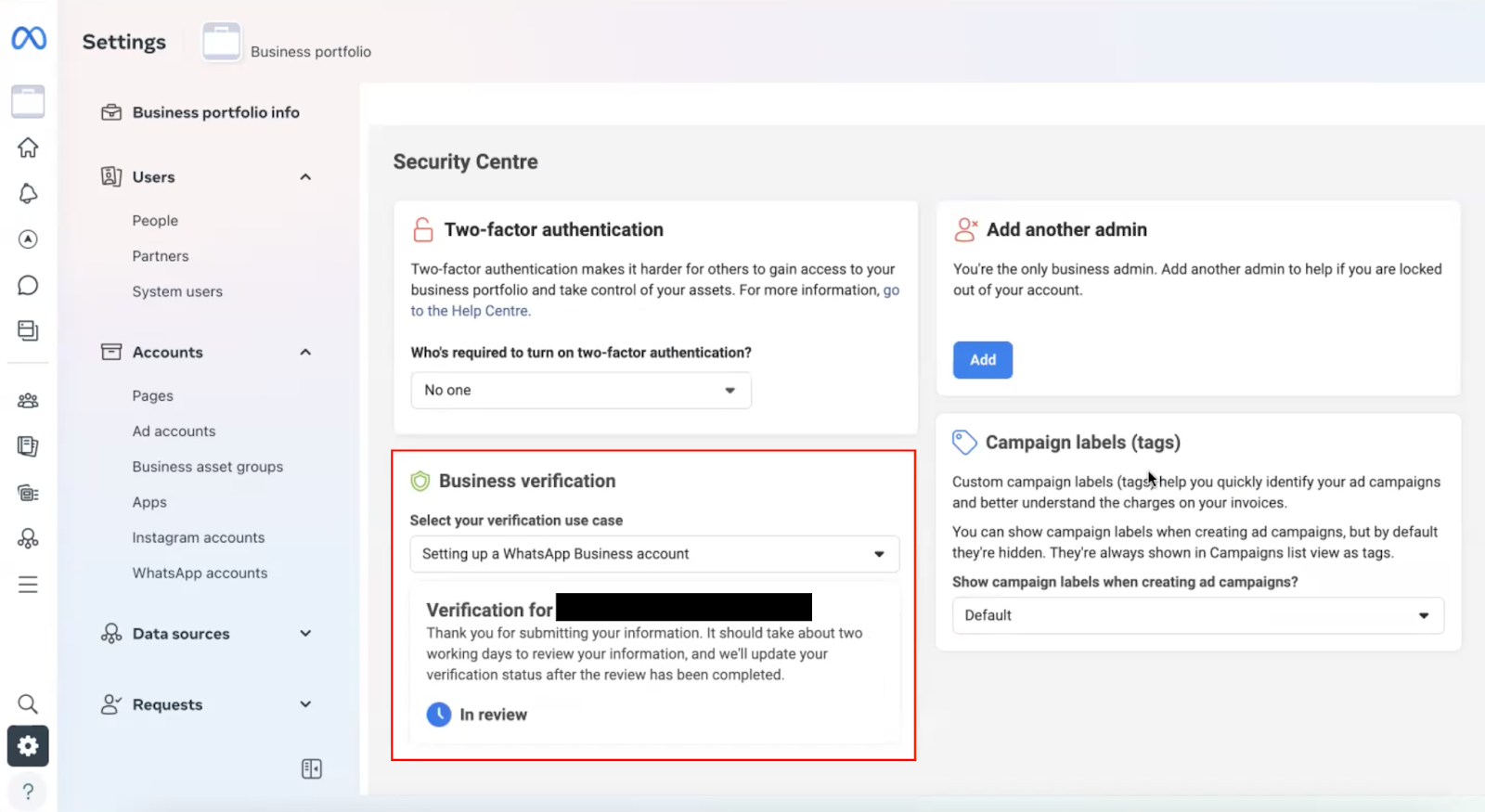Click the Data sources section label
The height and width of the screenshot is (812, 1485).
pyautogui.click(x=181, y=634)
